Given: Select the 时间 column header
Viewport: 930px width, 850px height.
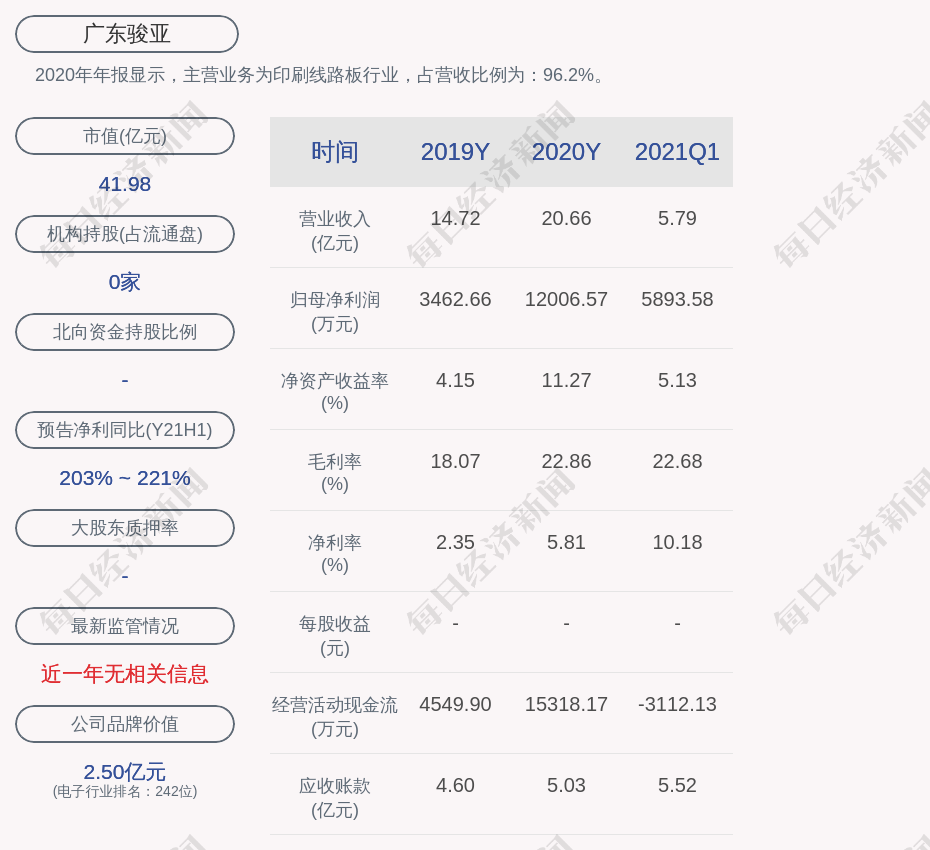Looking at the screenshot, I should [335, 152].
